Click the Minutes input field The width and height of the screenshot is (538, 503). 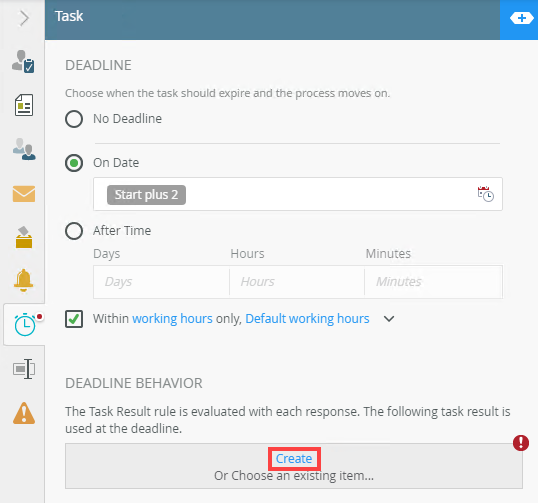tap(433, 282)
